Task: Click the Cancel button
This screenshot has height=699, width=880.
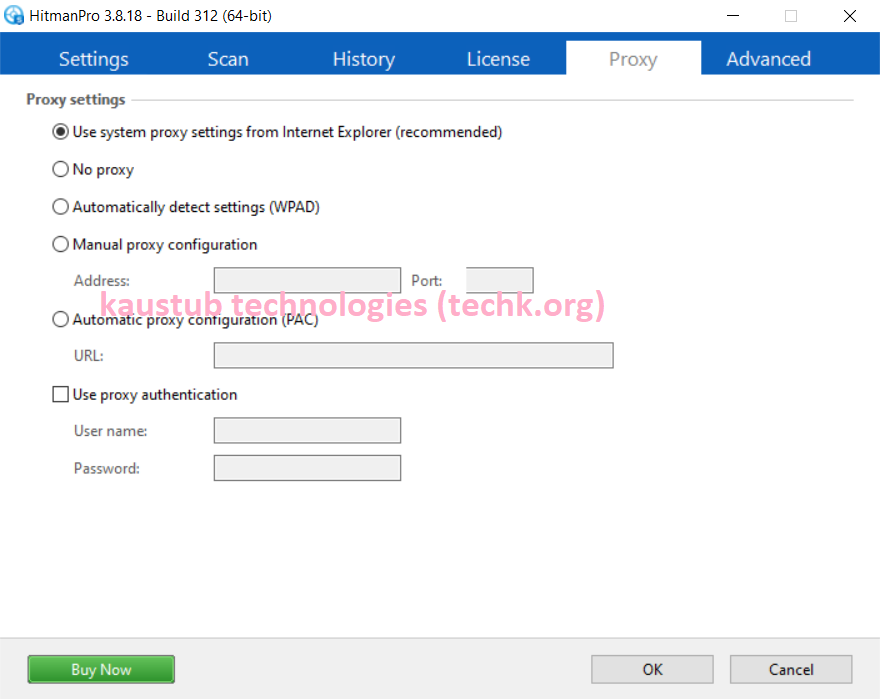Action: (x=791, y=669)
